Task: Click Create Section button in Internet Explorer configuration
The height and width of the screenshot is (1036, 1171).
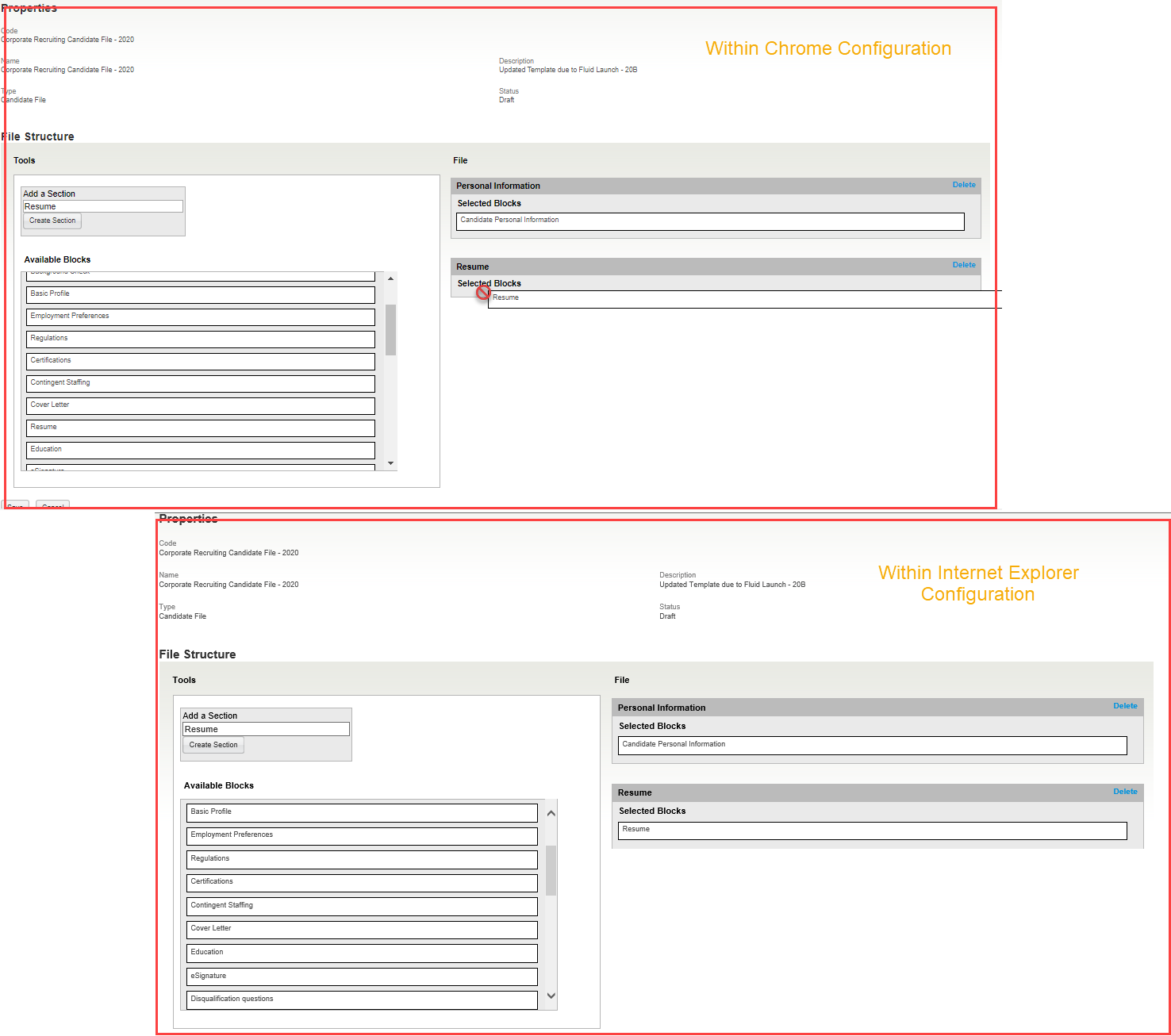Action: [x=213, y=745]
